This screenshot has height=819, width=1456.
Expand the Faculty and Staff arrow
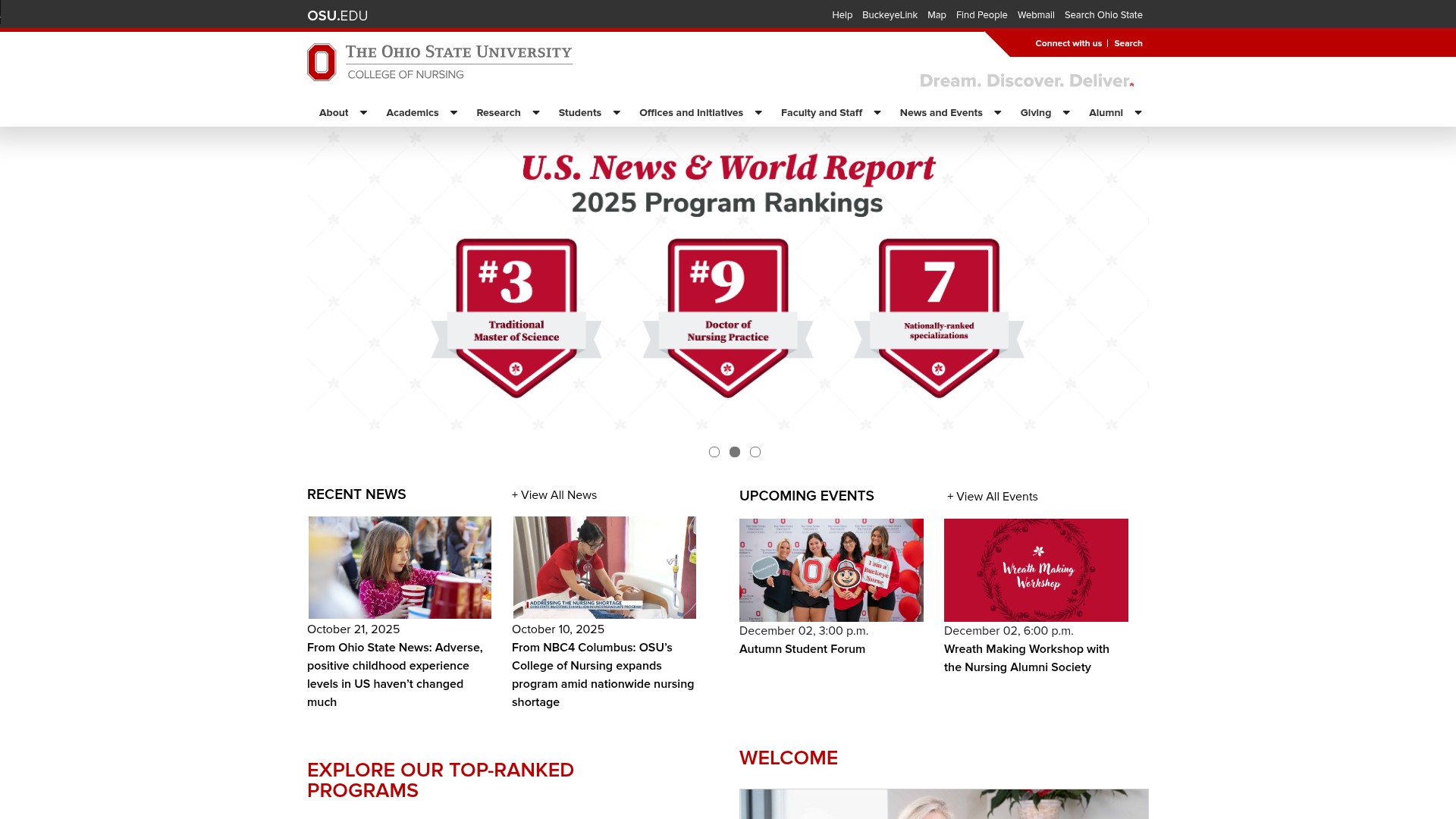877,112
